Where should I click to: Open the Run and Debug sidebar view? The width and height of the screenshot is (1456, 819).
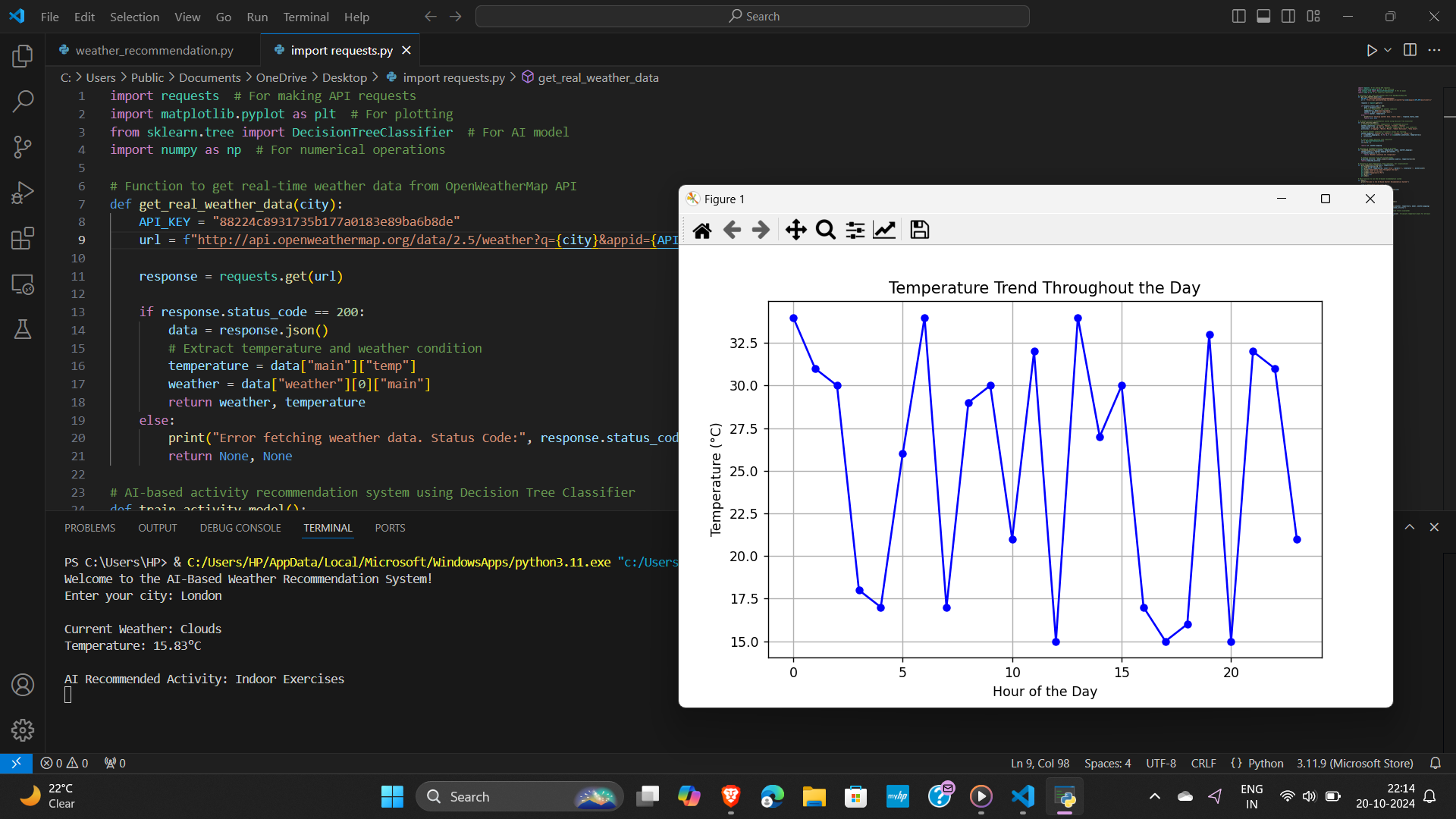(x=23, y=193)
